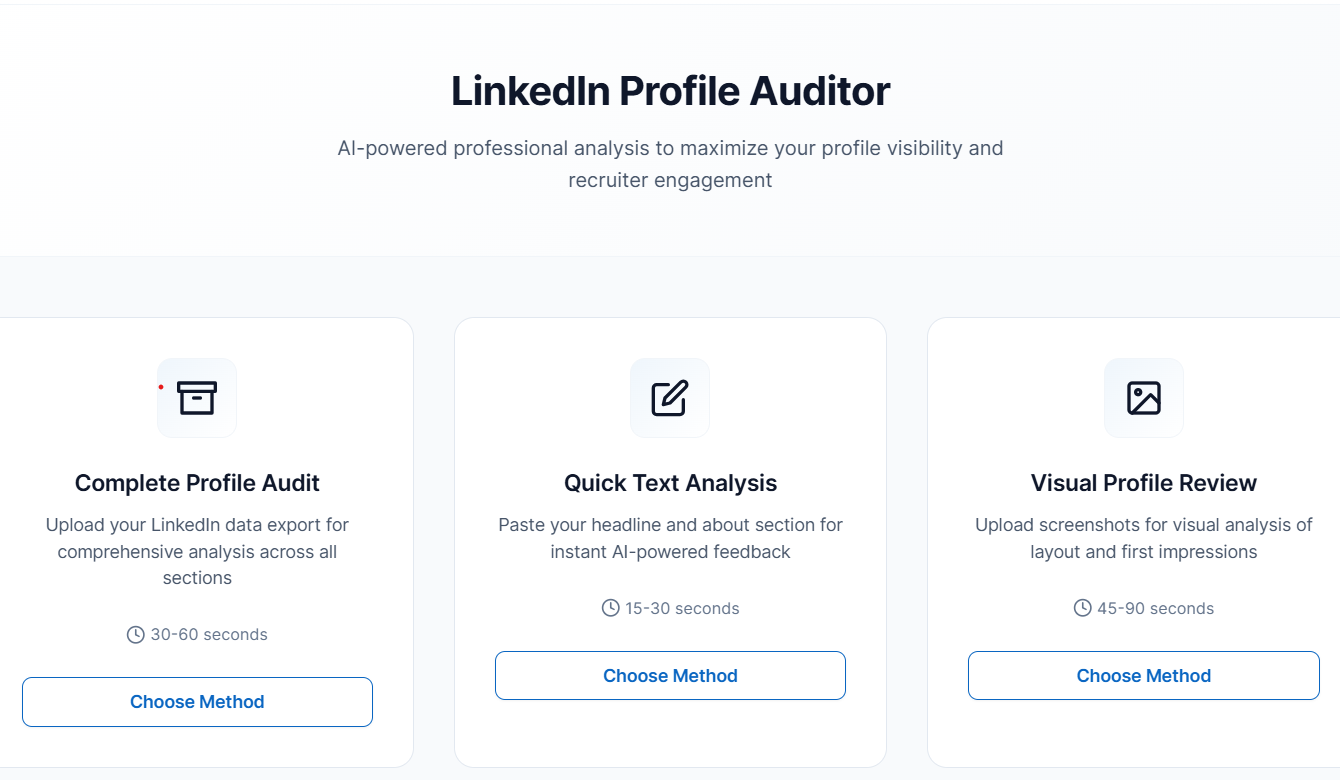Viewport: 1340px width, 780px height.
Task: Click the 30-60 seconds duration label
Action: pos(209,635)
